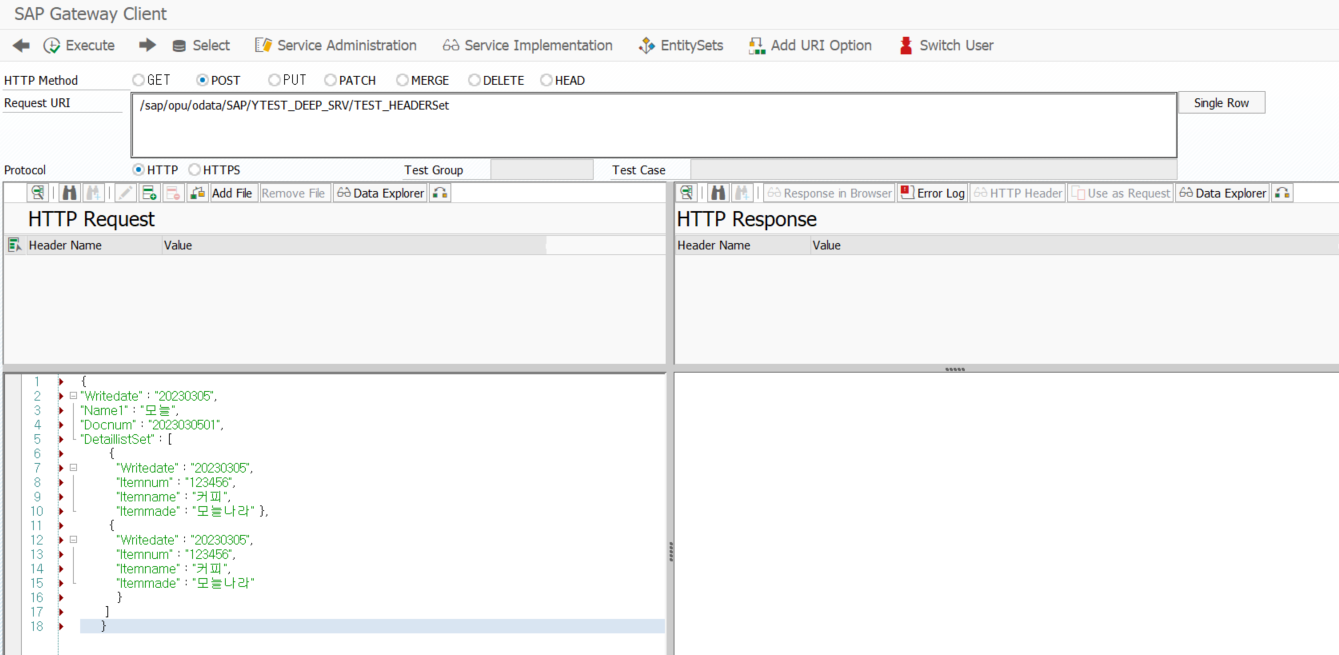Click Add URI Option
Image resolution: width=1339 pixels, height=655 pixels.
click(810, 46)
